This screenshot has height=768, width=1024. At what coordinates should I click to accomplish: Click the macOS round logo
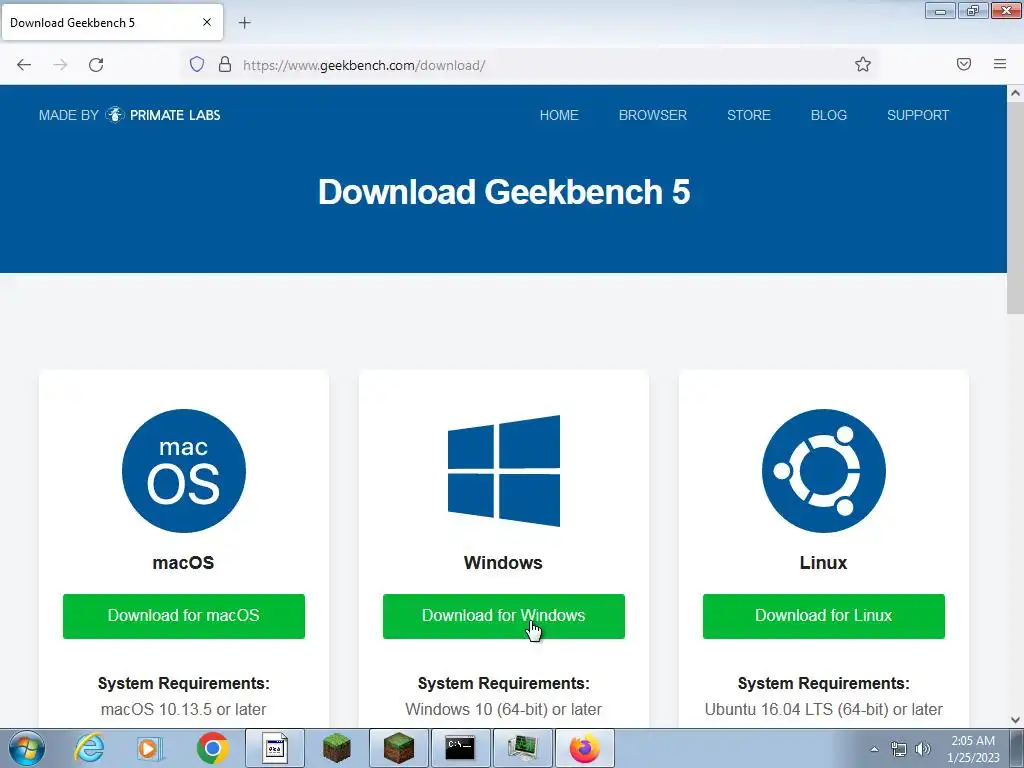pyautogui.click(x=184, y=471)
